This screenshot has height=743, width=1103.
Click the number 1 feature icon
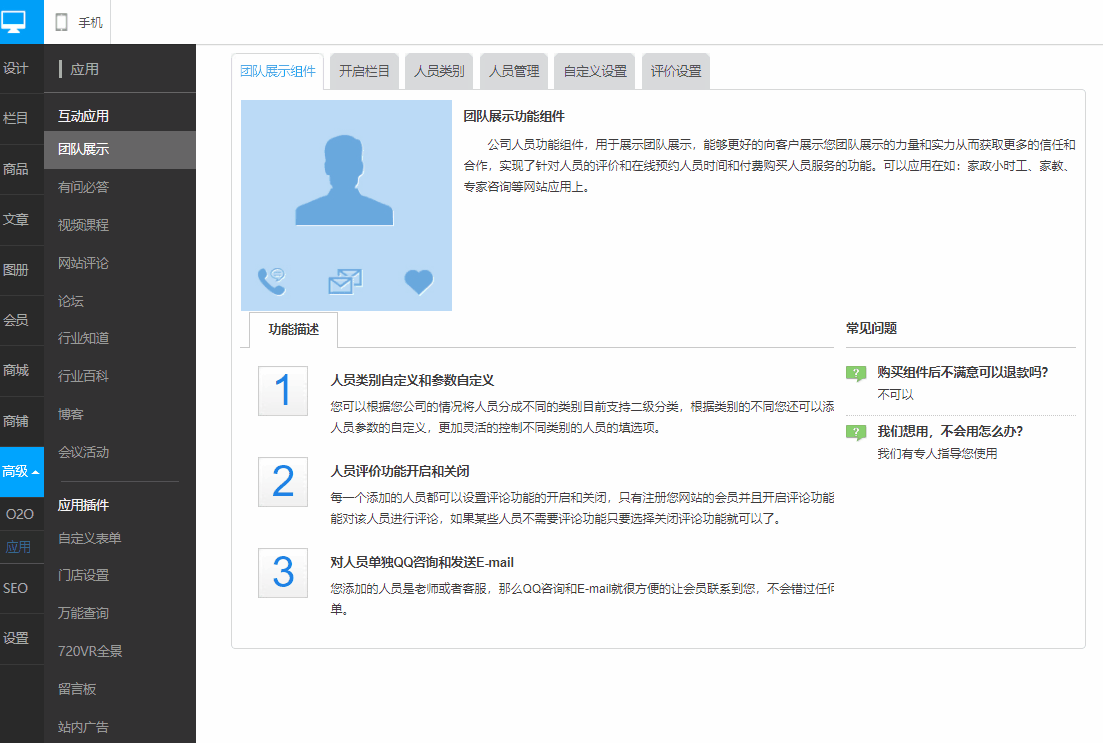coord(283,390)
